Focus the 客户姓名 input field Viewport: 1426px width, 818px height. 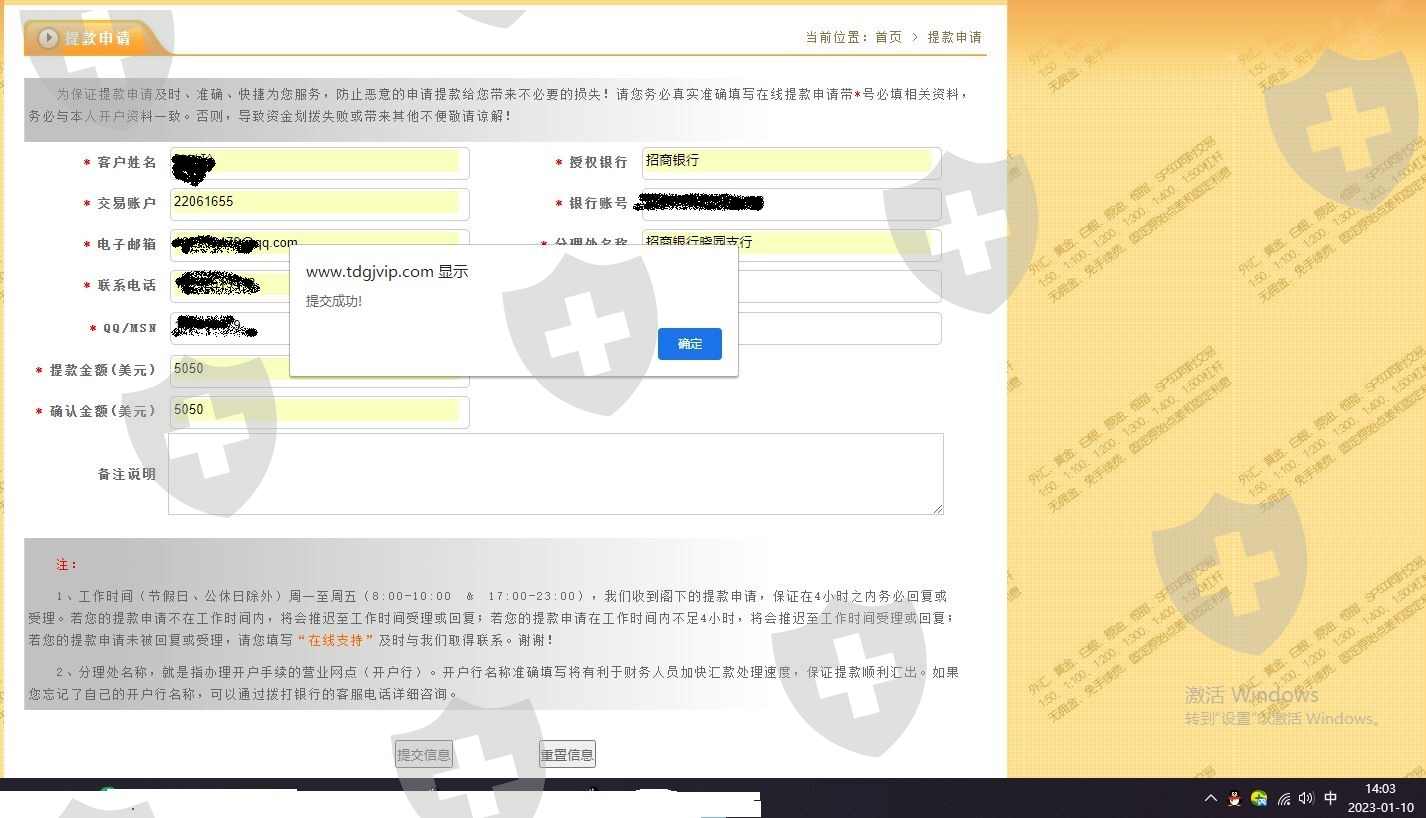[x=319, y=163]
